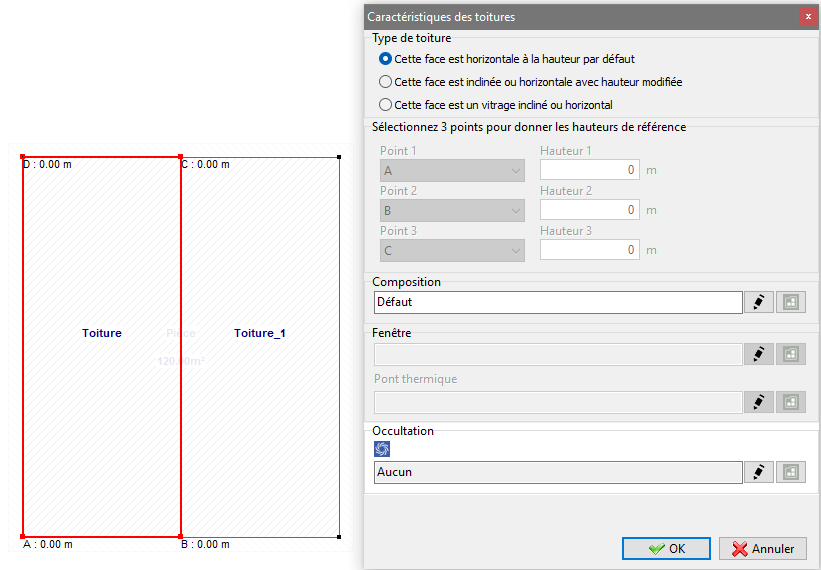The image size is (821, 570).
Task: Close the Caractéristiques des toitures dialog
Action: (x=808, y=17)
